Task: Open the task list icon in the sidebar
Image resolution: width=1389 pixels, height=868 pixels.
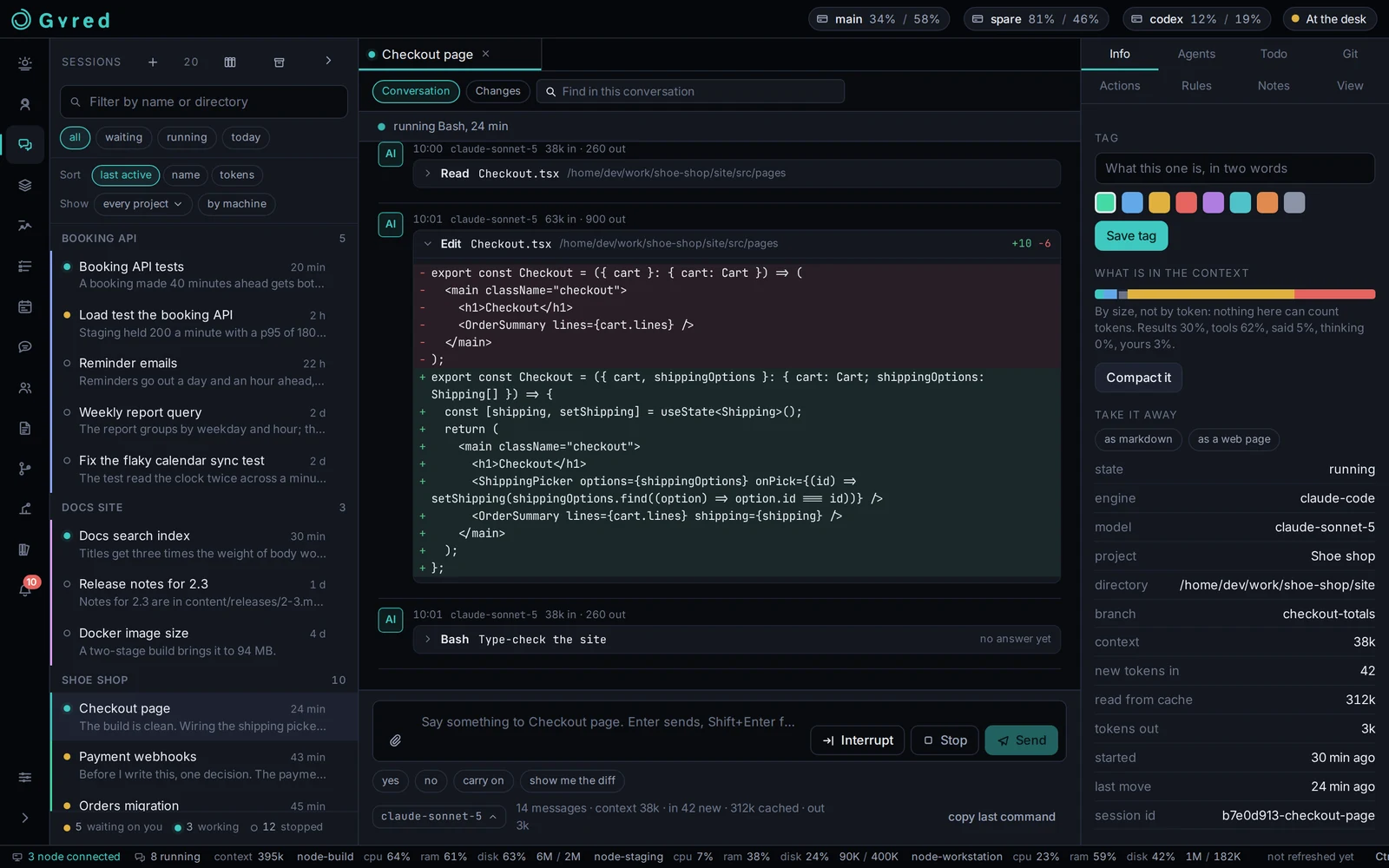Action: tap(25, 266)
